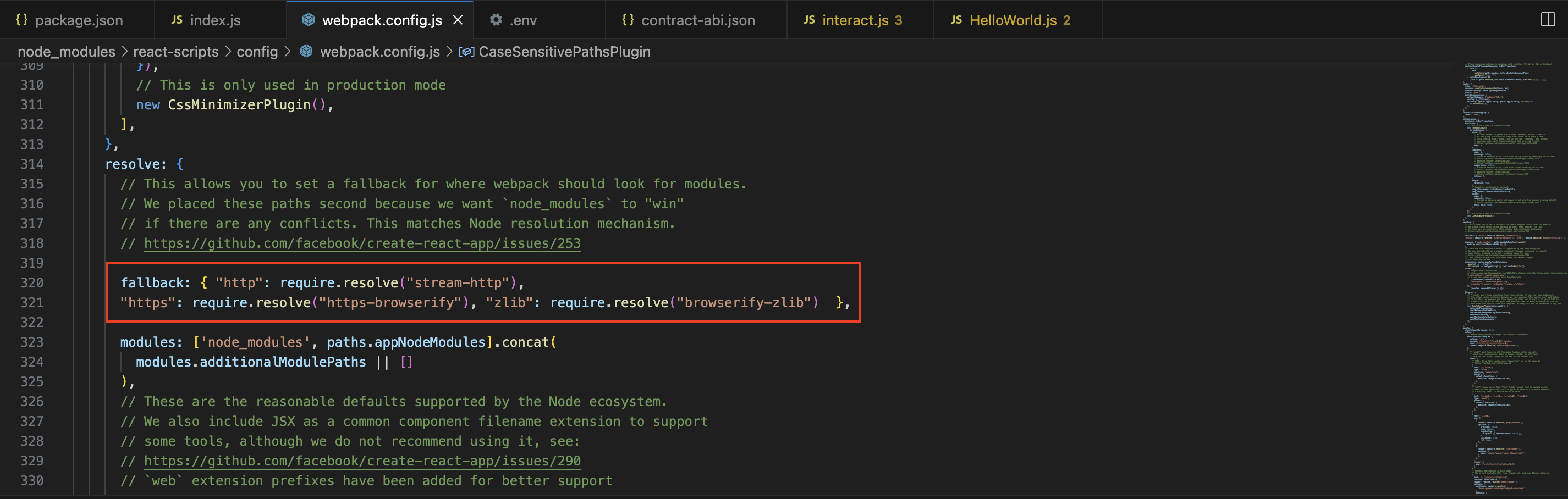Click the .env gear file icon
Screen dimensions: 1568x499
coord(496,20)
